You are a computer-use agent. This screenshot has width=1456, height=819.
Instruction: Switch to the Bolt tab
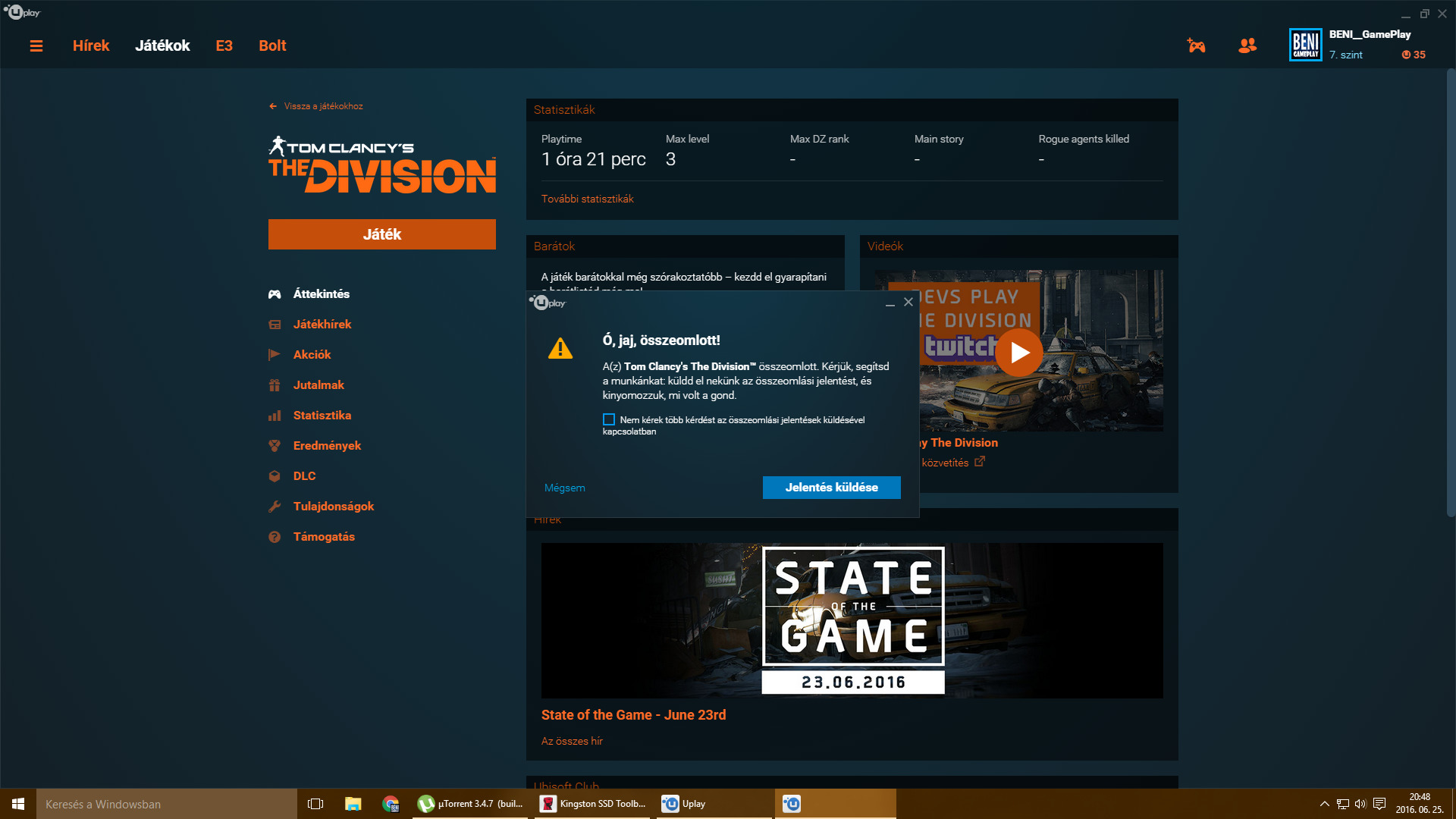coord(272,45)
